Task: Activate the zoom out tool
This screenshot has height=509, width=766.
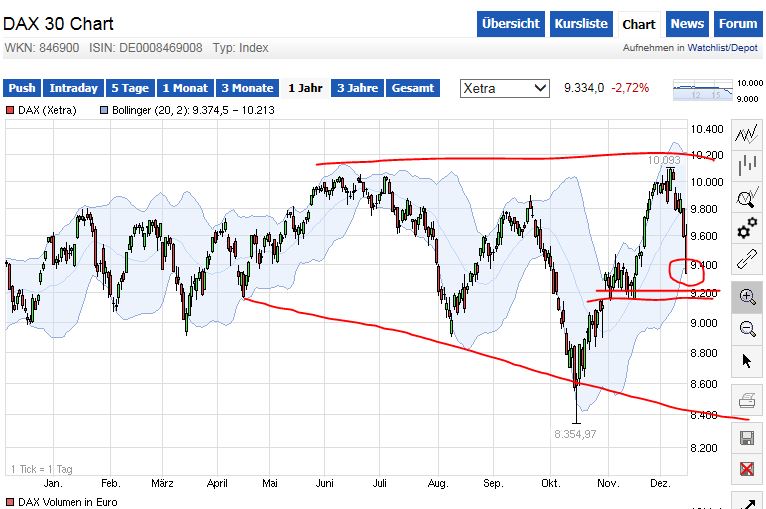Action: click(x=746, y=328)
